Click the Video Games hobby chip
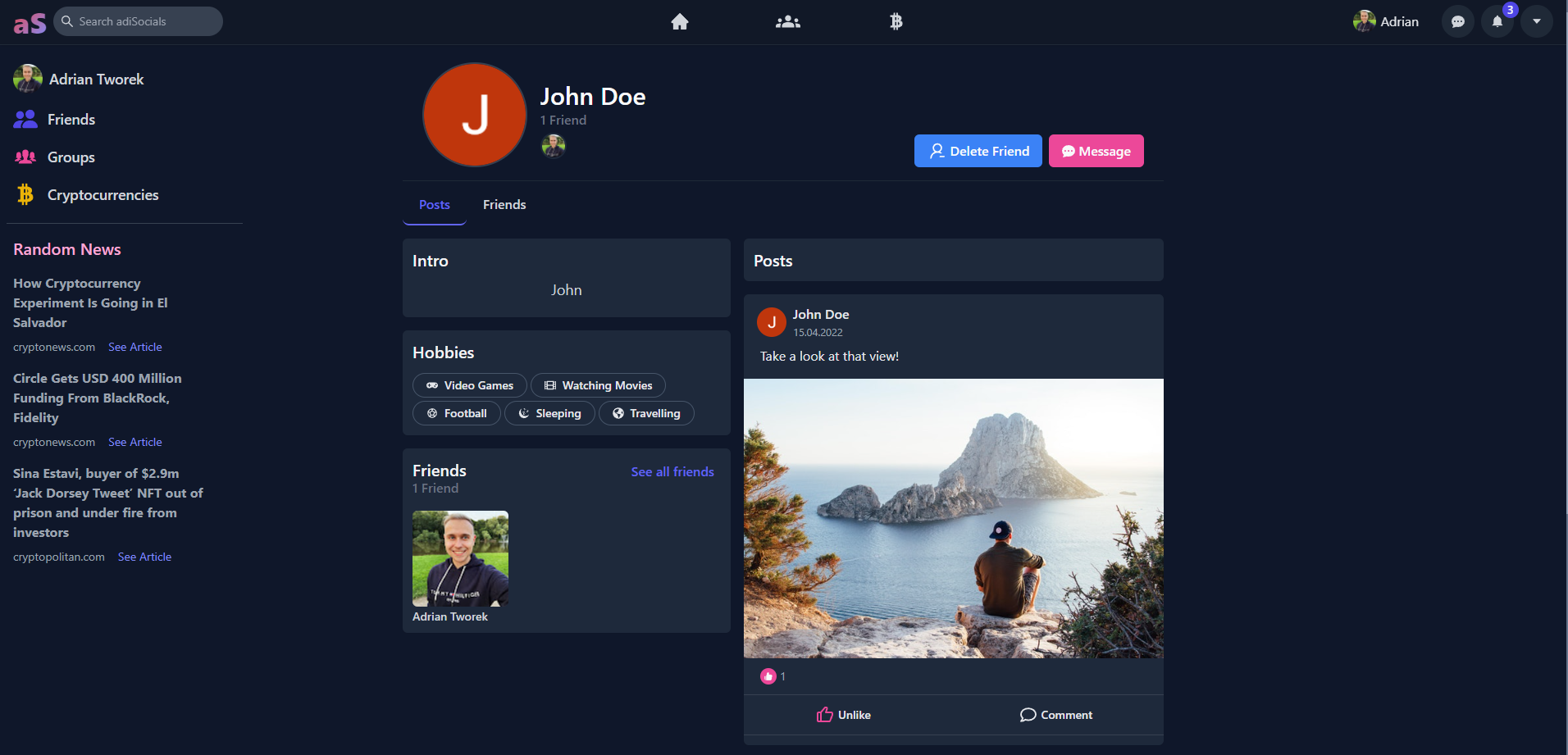Screen dimensions: 1568x755 [x=470, y=385]
